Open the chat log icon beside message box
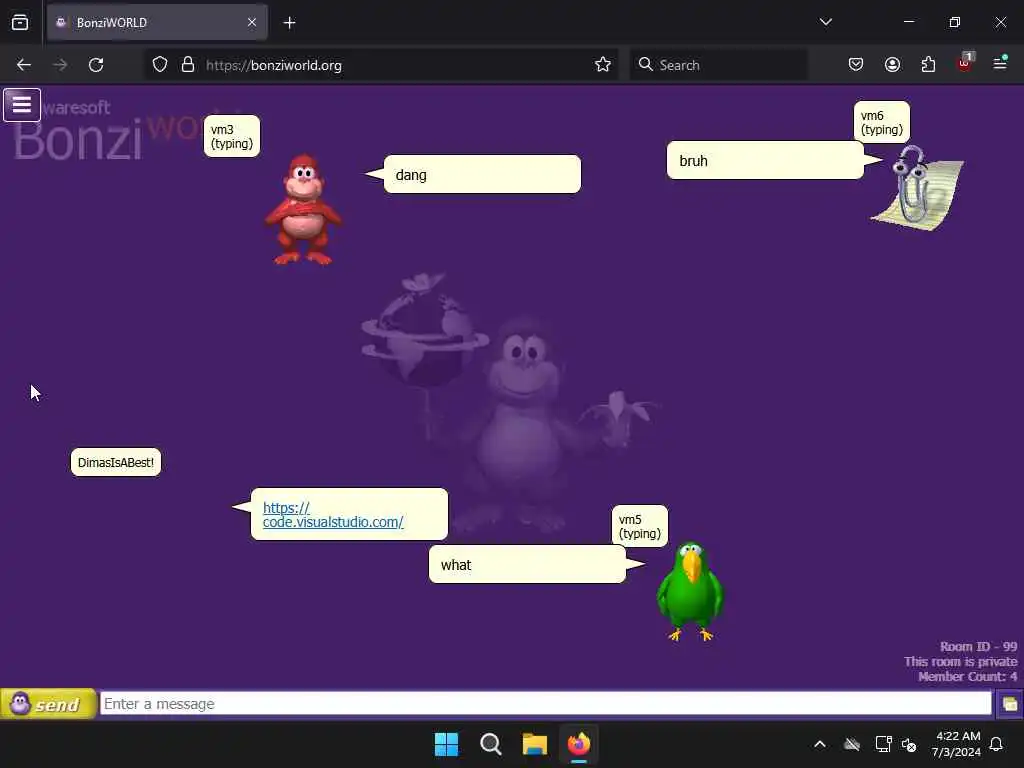The image size is (1024, 768). pyautogui.click(x=1010, y=704)
